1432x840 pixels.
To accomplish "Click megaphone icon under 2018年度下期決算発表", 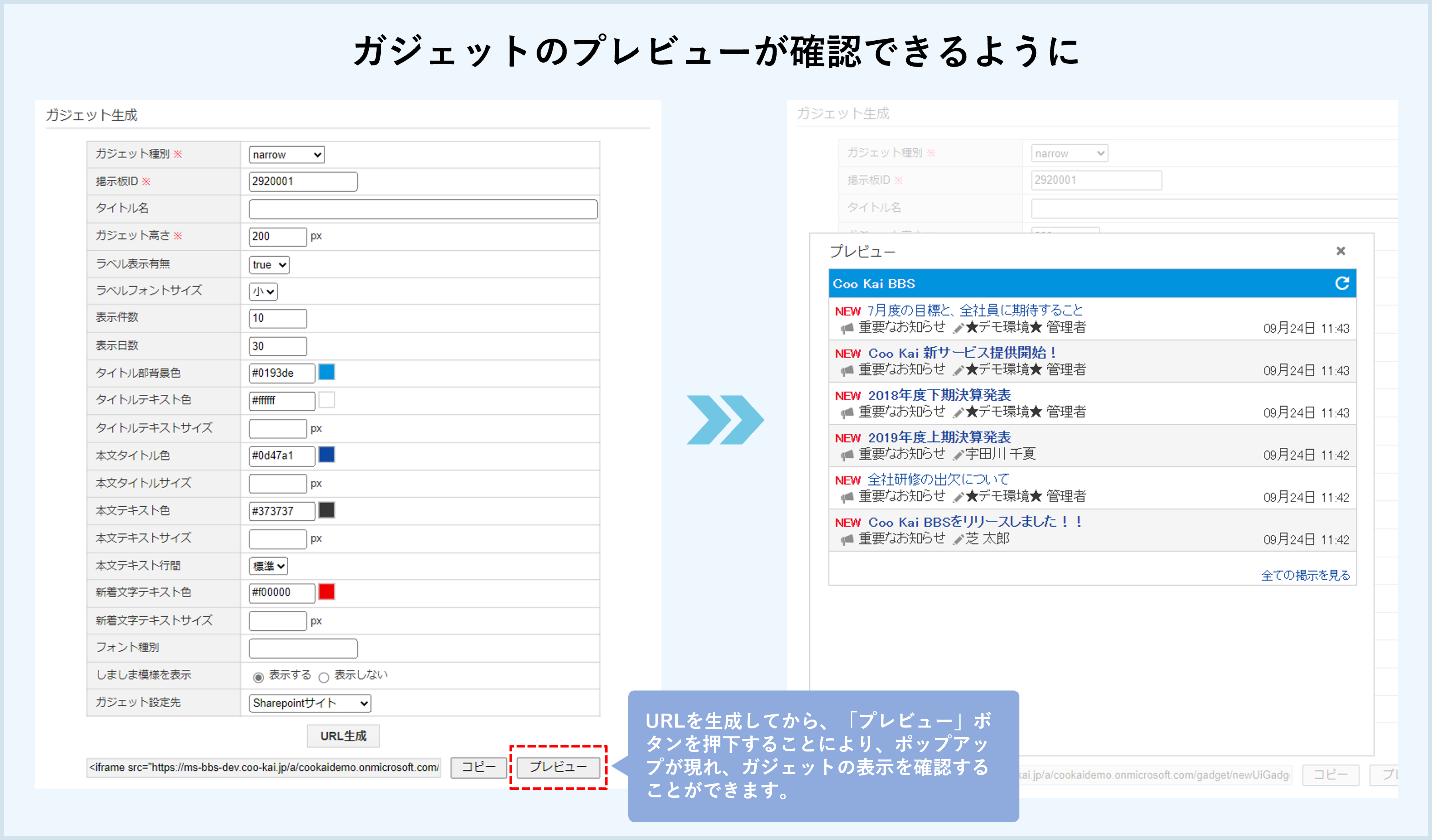I will coord(847,412).
